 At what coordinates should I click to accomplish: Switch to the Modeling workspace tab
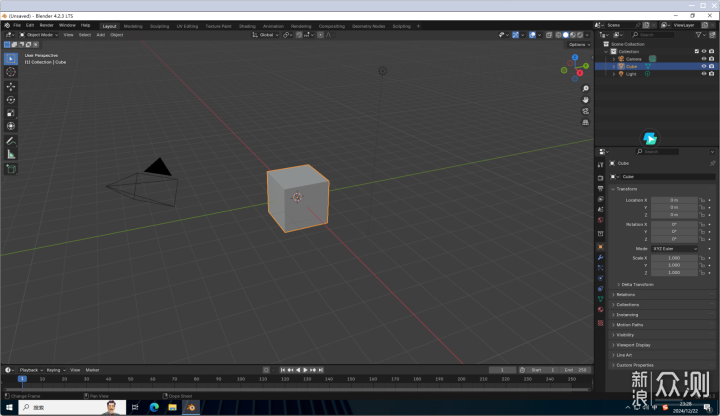pyautogui.click(x=133, y=26)
